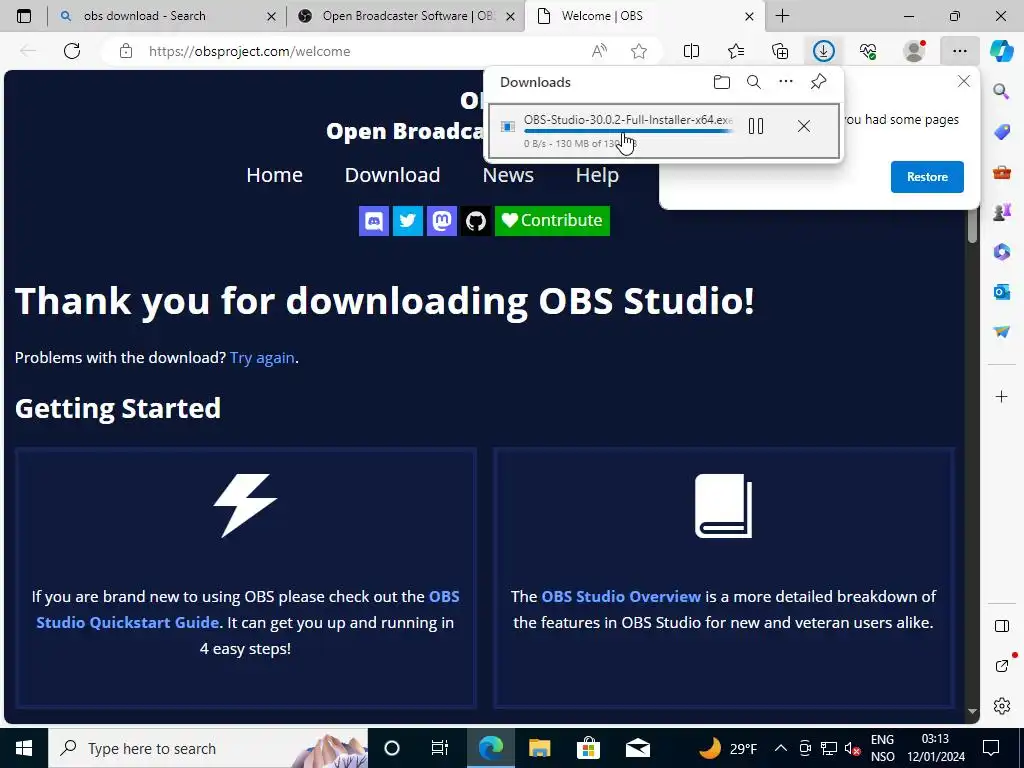
Task: Open the muted volume tray icon
Action: click(852, 748)
